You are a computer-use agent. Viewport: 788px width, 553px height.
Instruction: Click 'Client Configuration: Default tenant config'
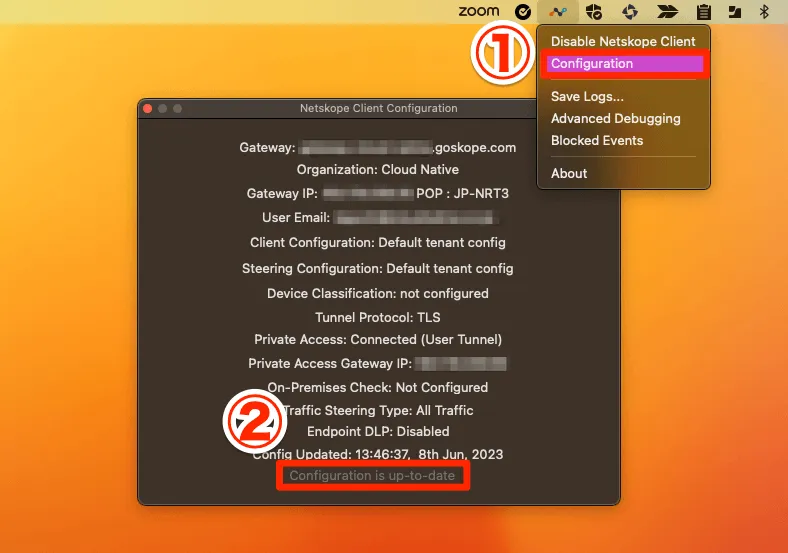[x=377, y=242]
